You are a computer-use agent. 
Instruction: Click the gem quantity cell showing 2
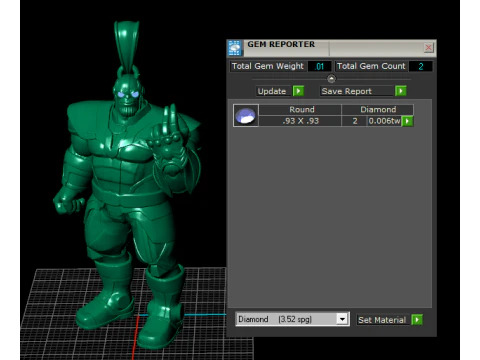(355, 121)
